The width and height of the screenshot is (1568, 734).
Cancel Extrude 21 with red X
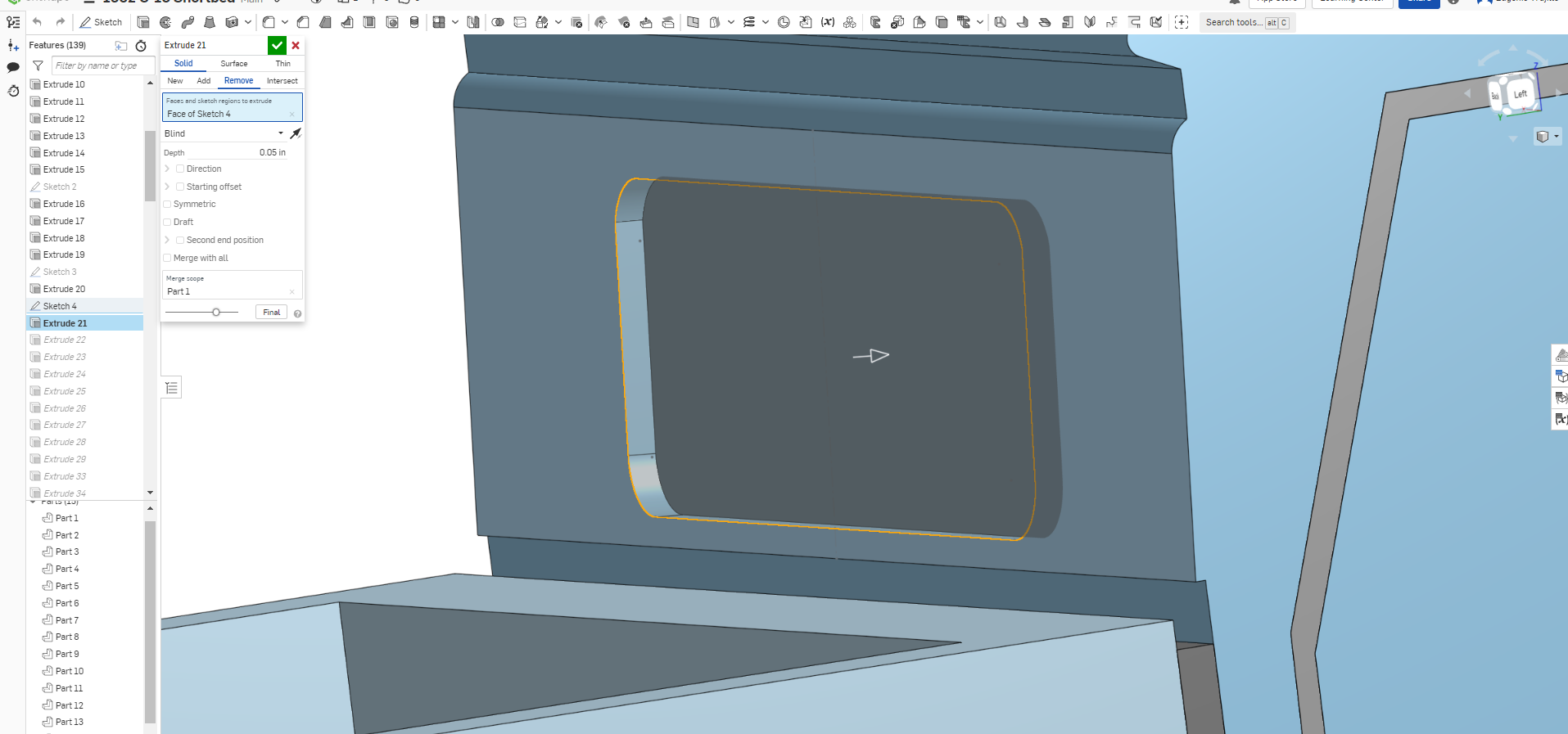[x=296, y=46]
